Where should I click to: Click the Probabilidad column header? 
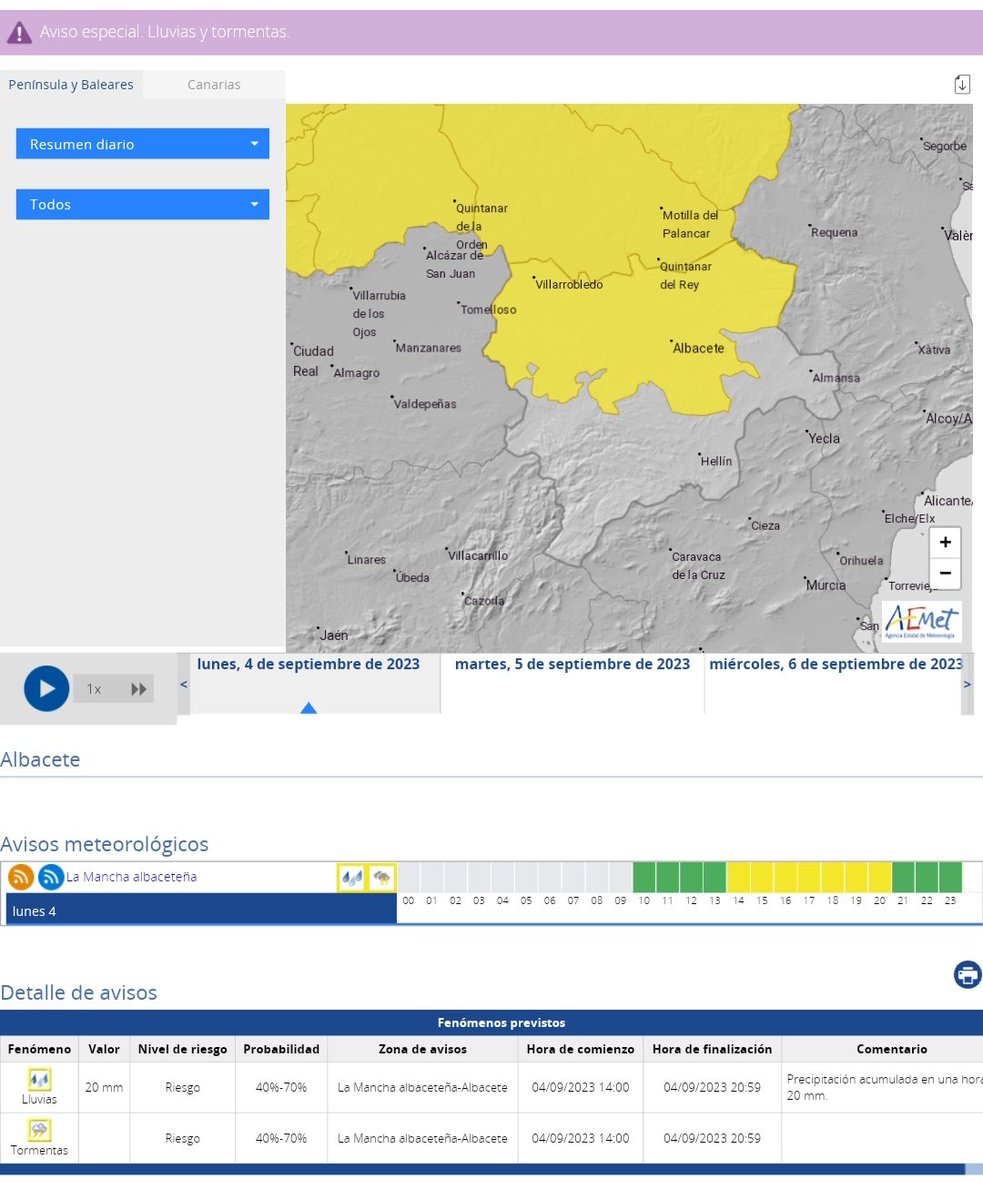(x=281, y=1049)
